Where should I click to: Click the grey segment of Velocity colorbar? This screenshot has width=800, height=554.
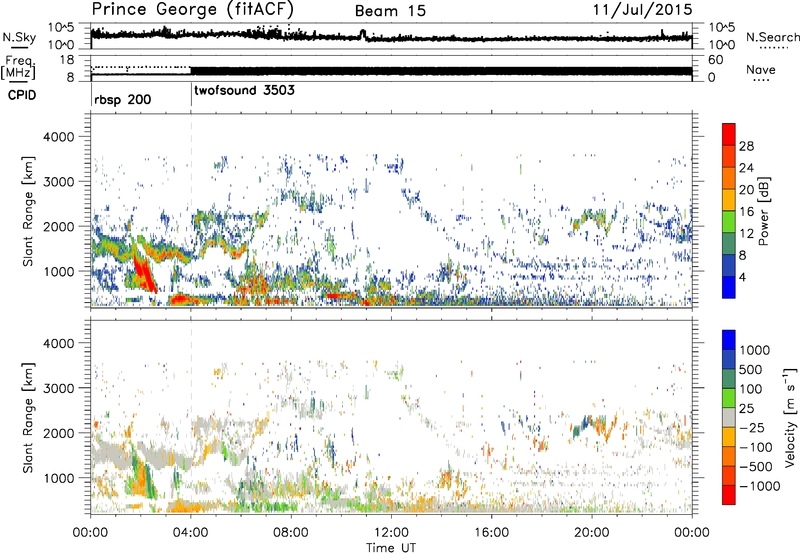tap(729, 417)
